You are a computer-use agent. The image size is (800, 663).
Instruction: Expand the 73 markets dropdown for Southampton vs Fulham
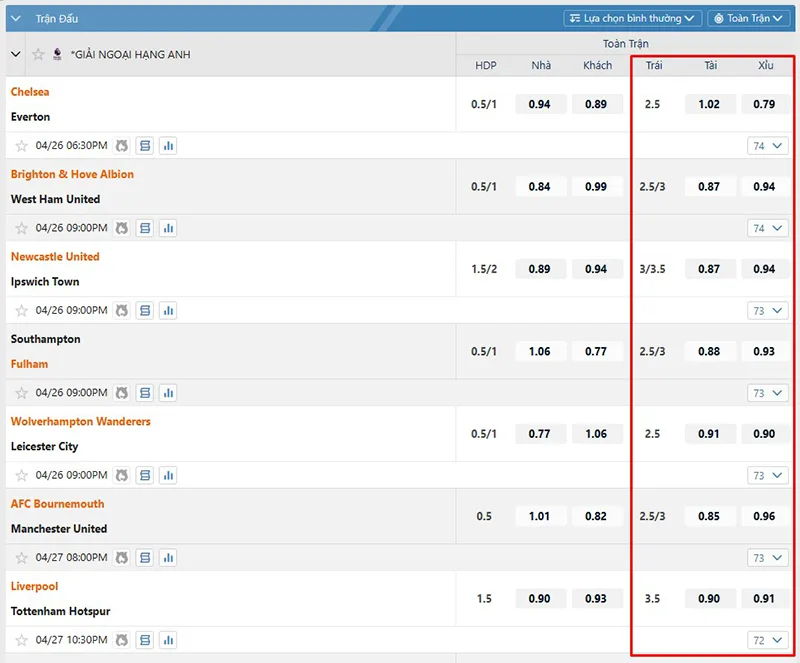(x=768, y=393)
